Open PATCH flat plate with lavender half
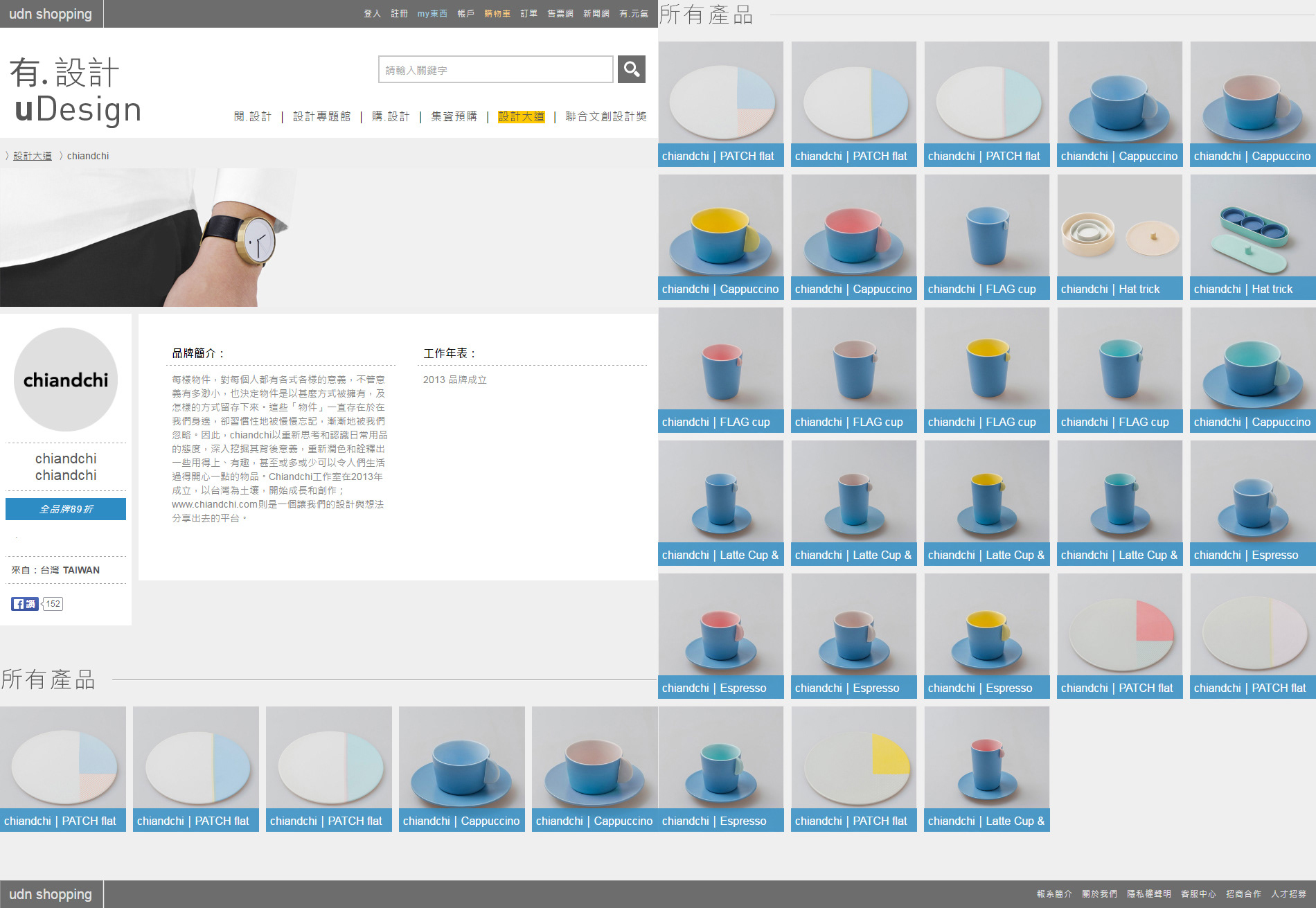This screenshot has height=908, width=1316. coord(1253,636)
